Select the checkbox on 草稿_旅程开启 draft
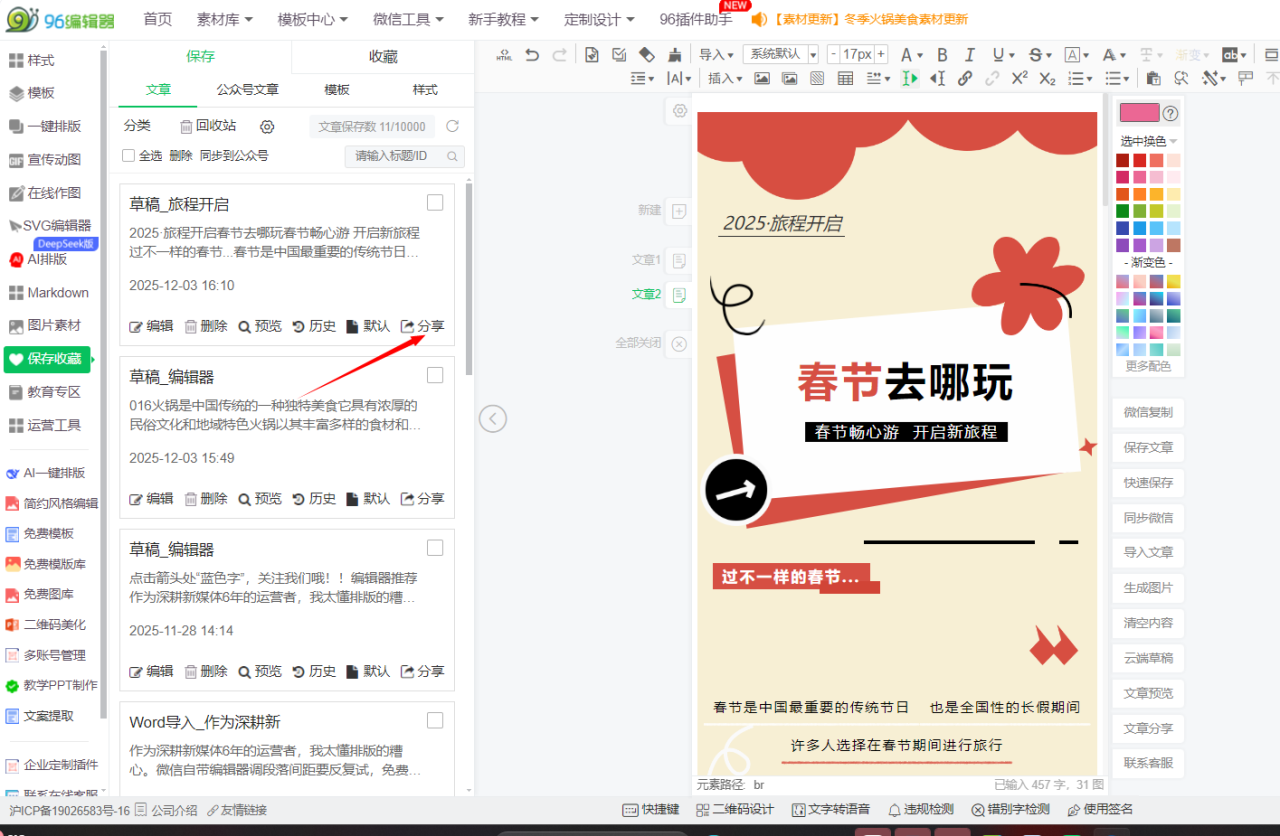This screenshot has height=836, width=1280. pos(434,202)
